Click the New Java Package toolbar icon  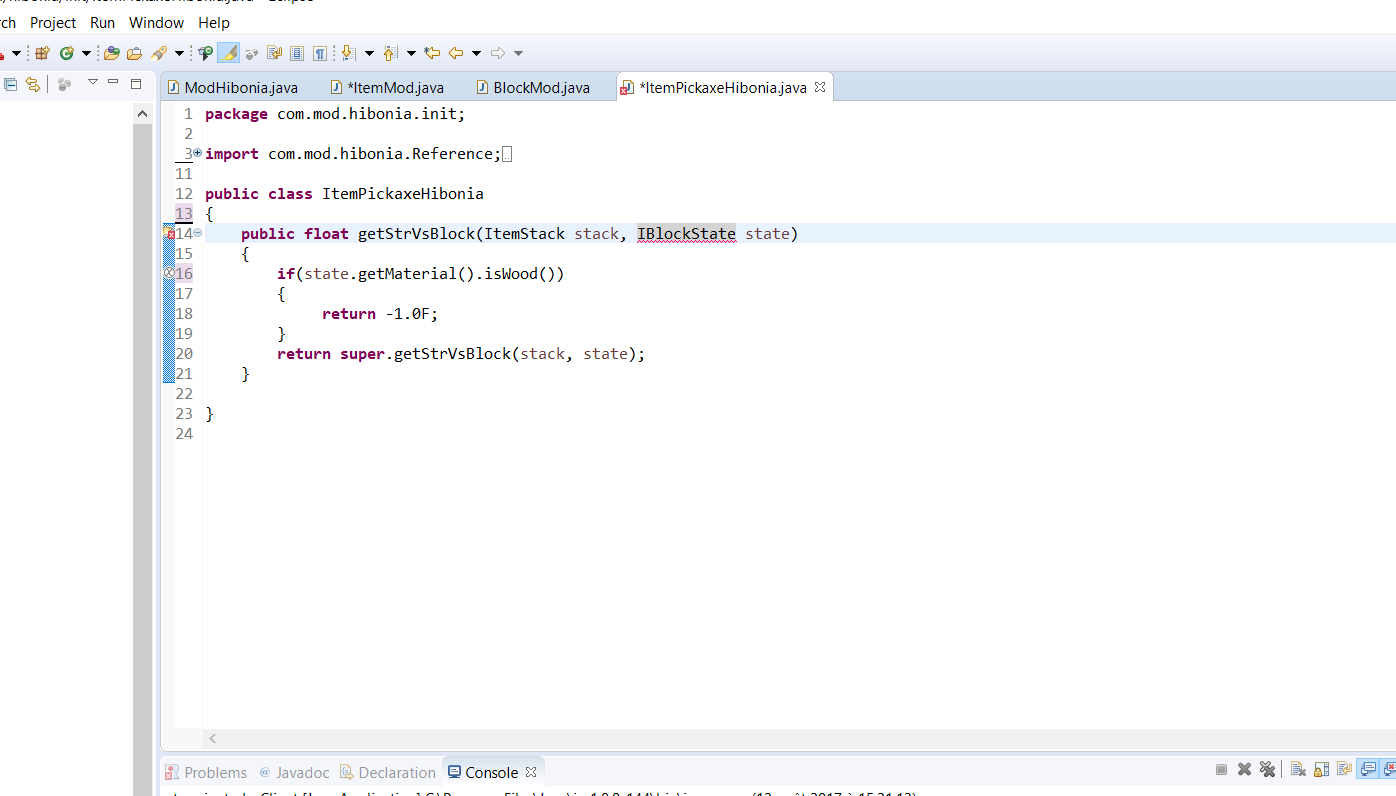point(42,53)
